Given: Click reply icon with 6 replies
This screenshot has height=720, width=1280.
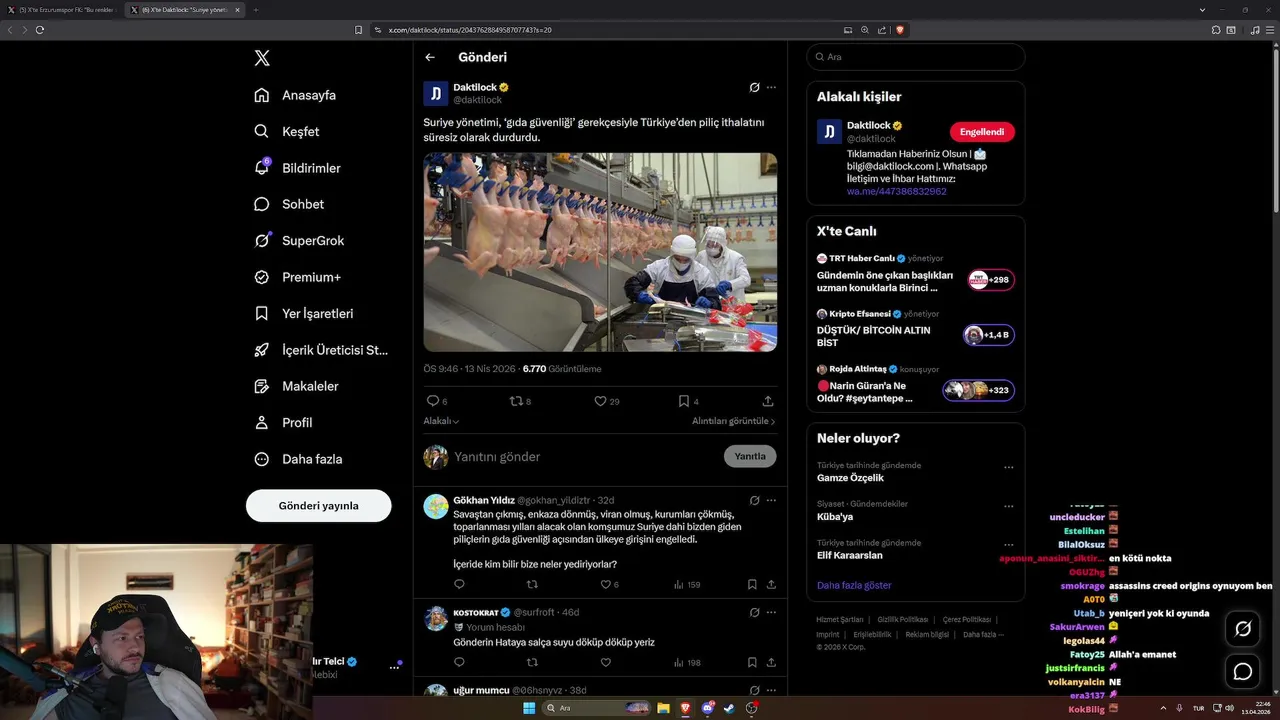Looking at the screenshot, I should tap(433, 401).
